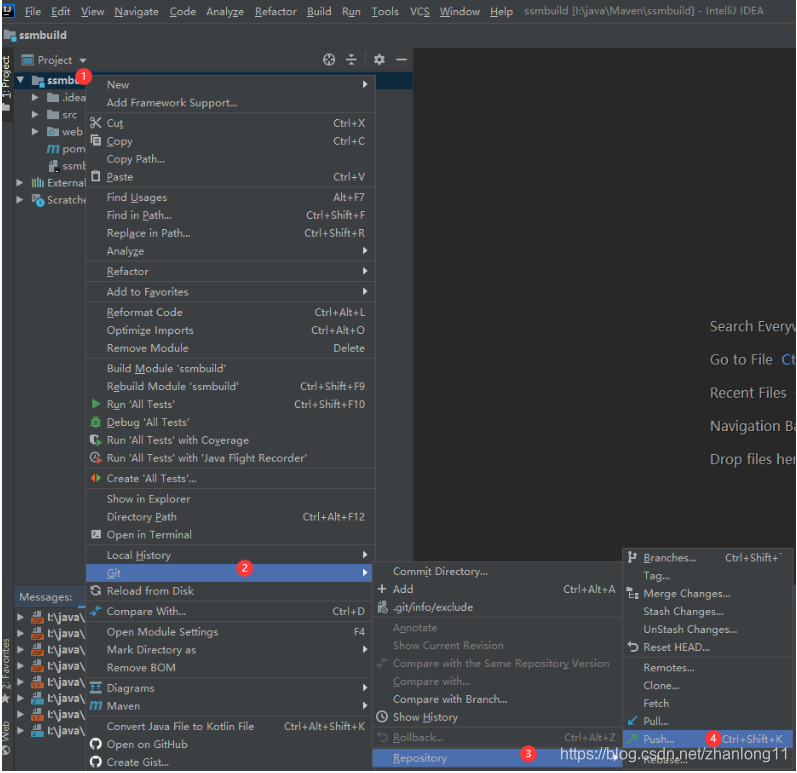The height and width of the screenshot is (773, 797).
Task: Open the Refactor menu in menu bar
Action: (275, 11)
